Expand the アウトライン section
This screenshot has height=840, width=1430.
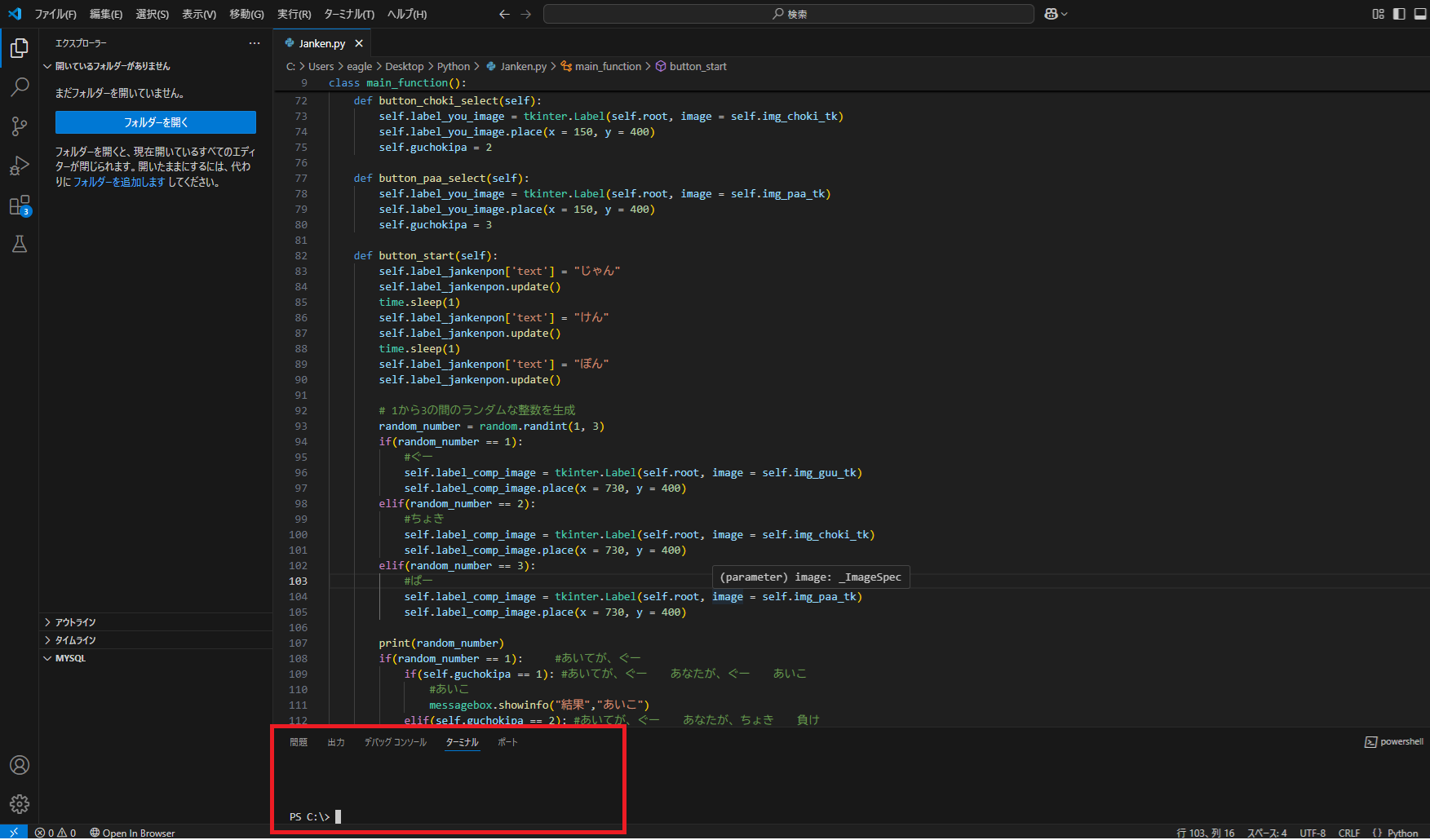[75, 622]
